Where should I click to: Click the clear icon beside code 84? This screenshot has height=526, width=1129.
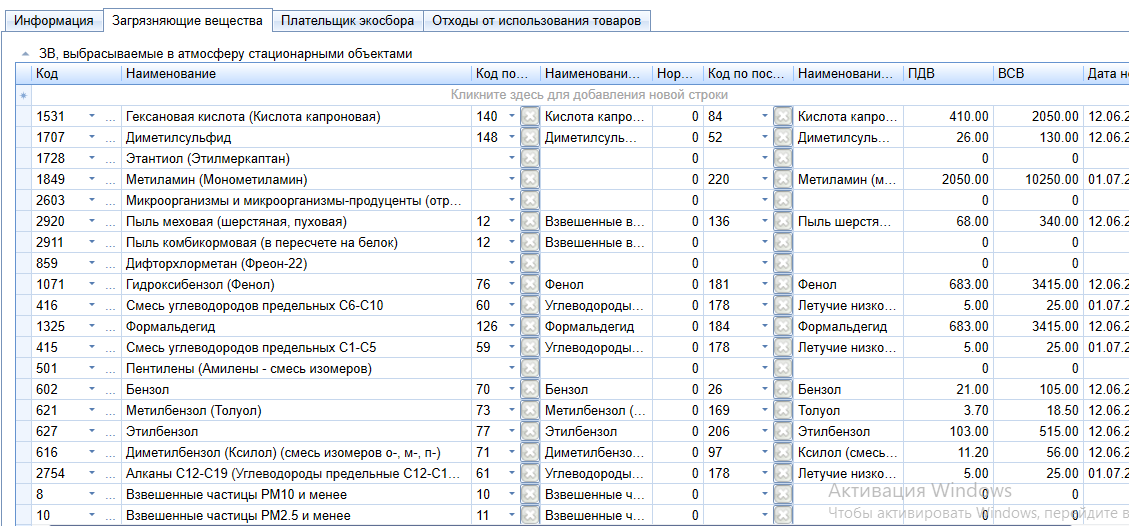[783, 117]
